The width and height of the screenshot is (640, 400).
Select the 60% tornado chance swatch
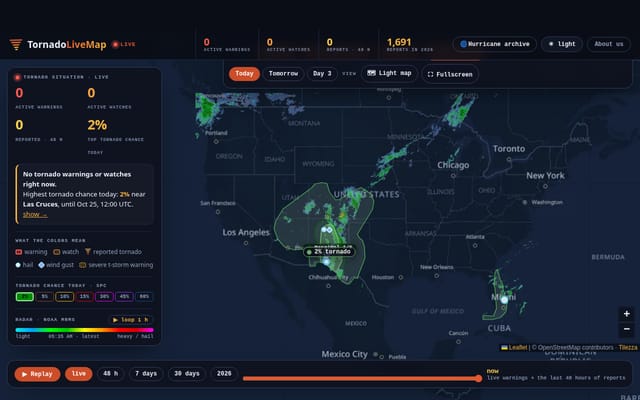(x=144, y=297)
